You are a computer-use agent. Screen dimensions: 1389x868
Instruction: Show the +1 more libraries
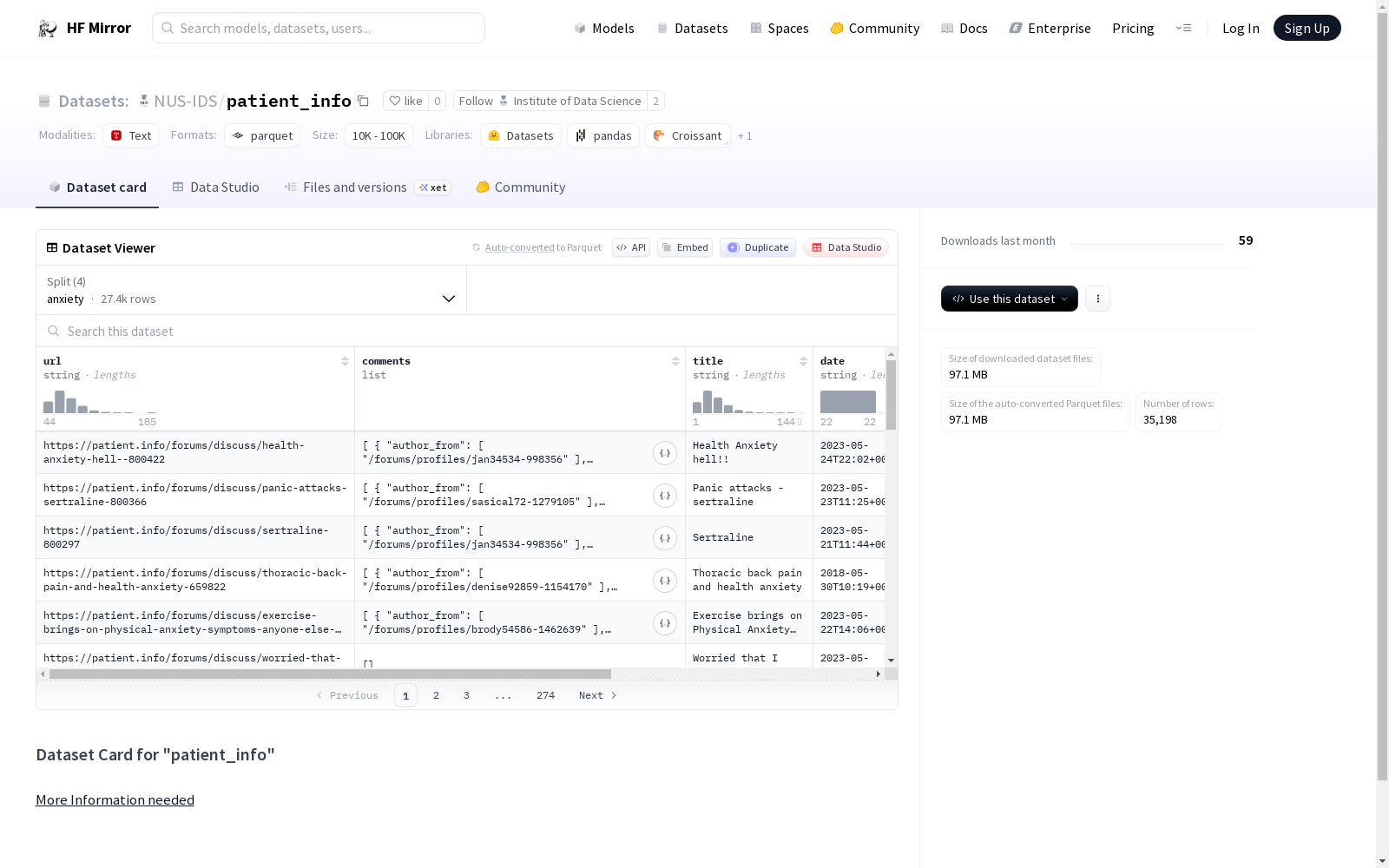(x=745, y=136)
